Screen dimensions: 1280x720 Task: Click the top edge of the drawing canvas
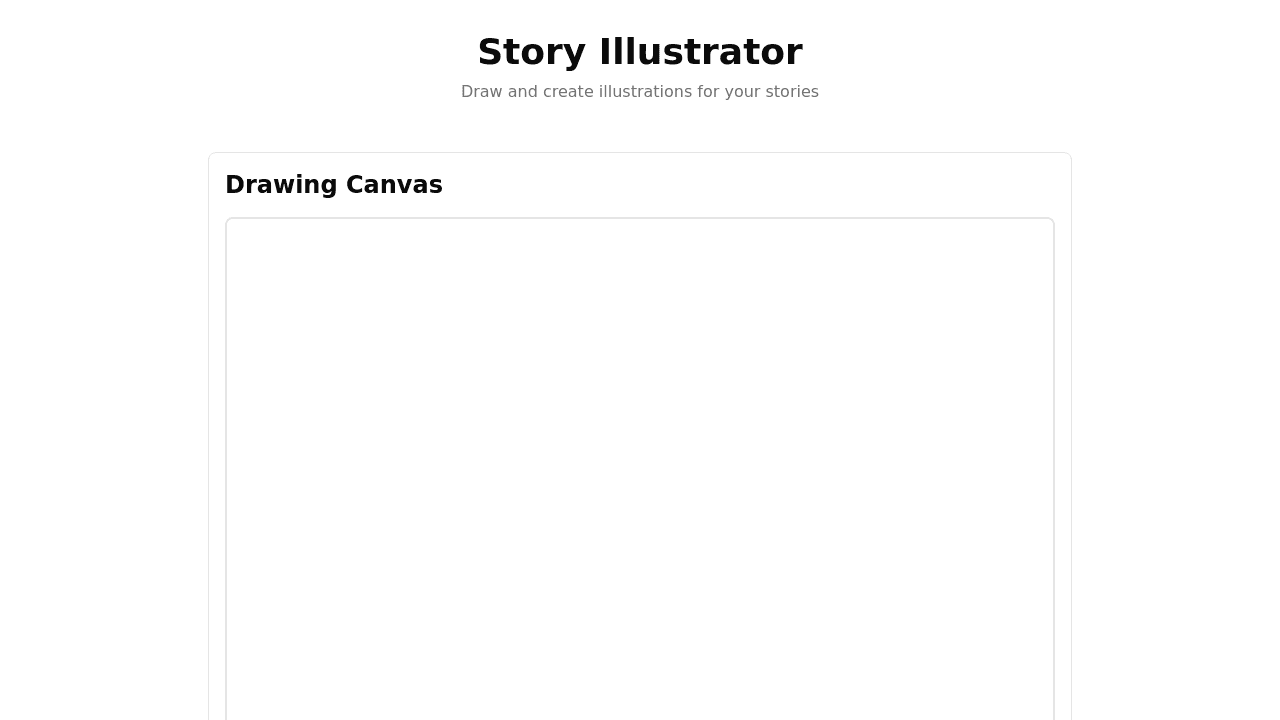pyautogui.click(x=640, y=221)
